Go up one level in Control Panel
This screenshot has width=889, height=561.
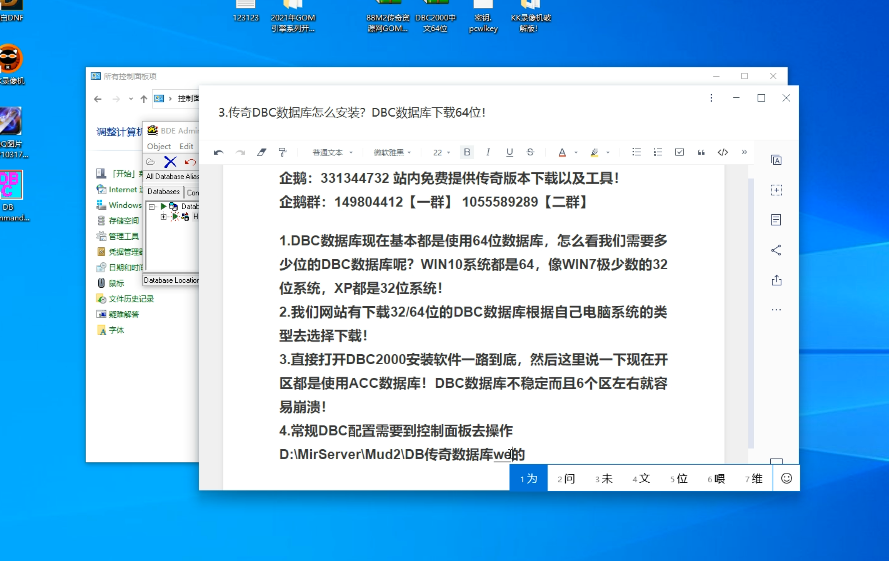tap(143, 99)
